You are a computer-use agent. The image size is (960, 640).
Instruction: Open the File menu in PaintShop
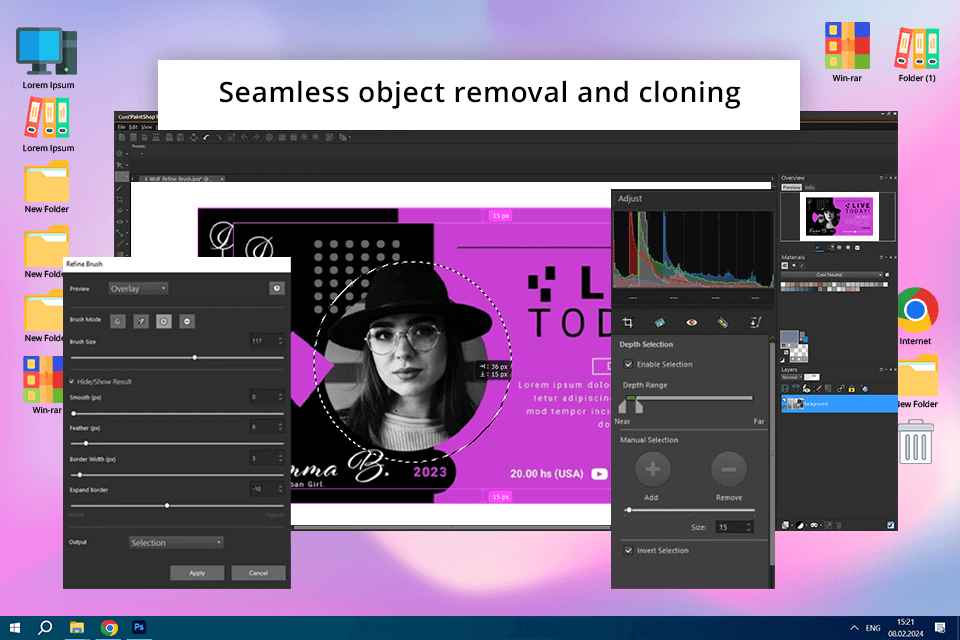[x=121, y=127]
